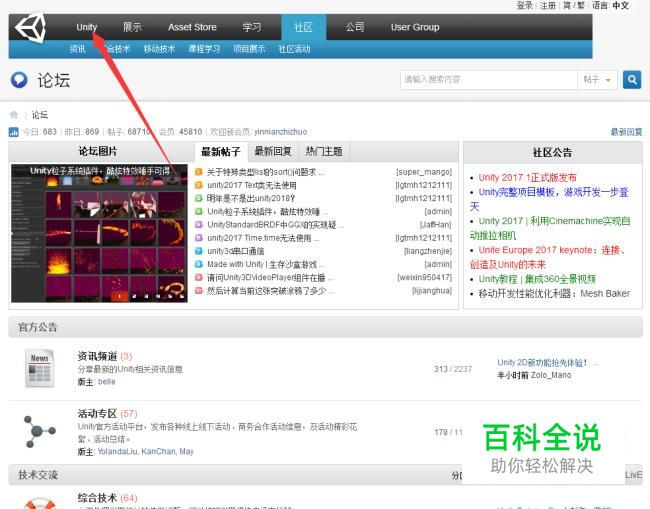Go to 移动技术 submenu
Image resolution: width=650 pixels, height=509 pixels.
tap(159, 49)
